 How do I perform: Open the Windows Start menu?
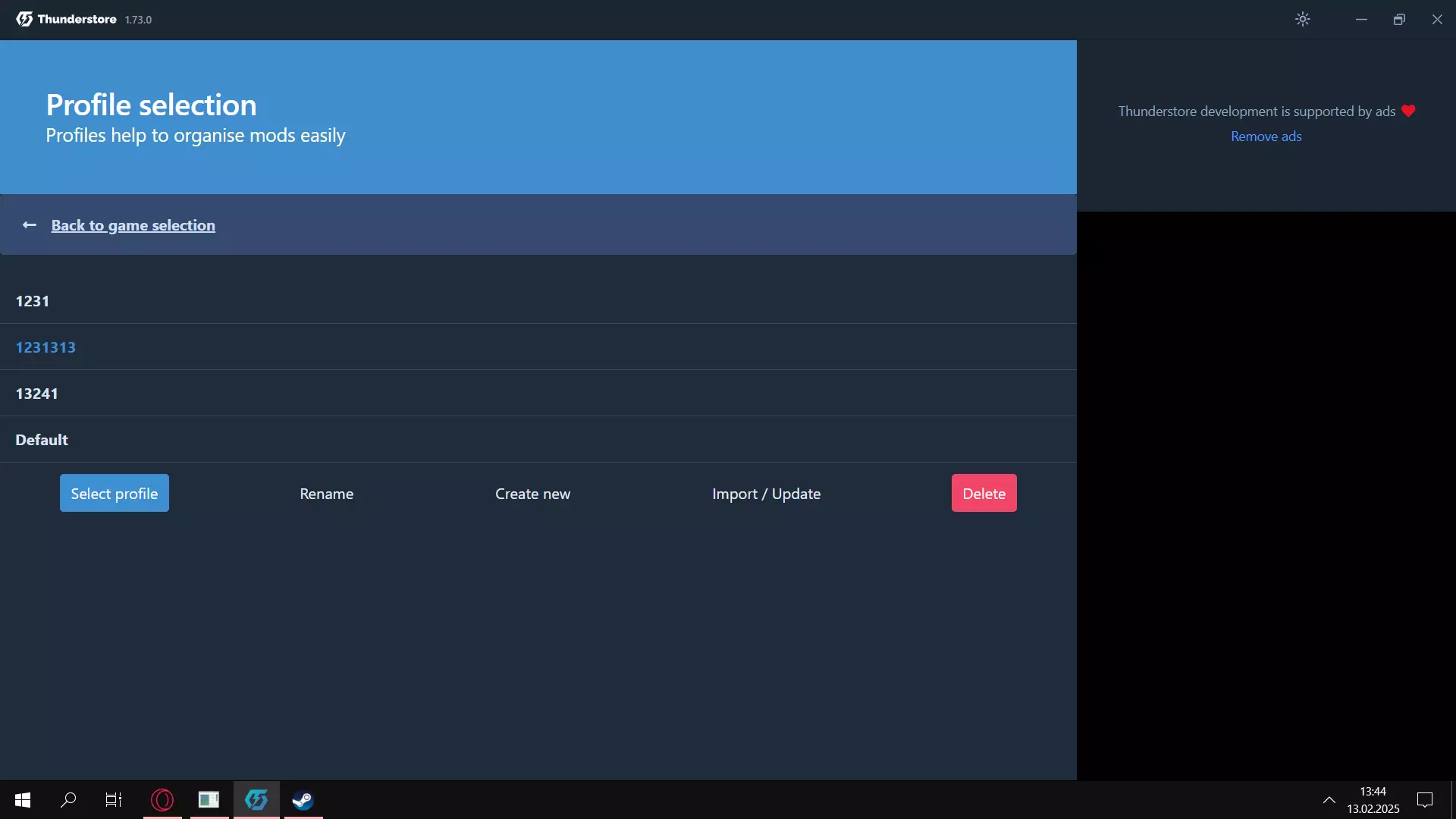[x=23, y=800]
